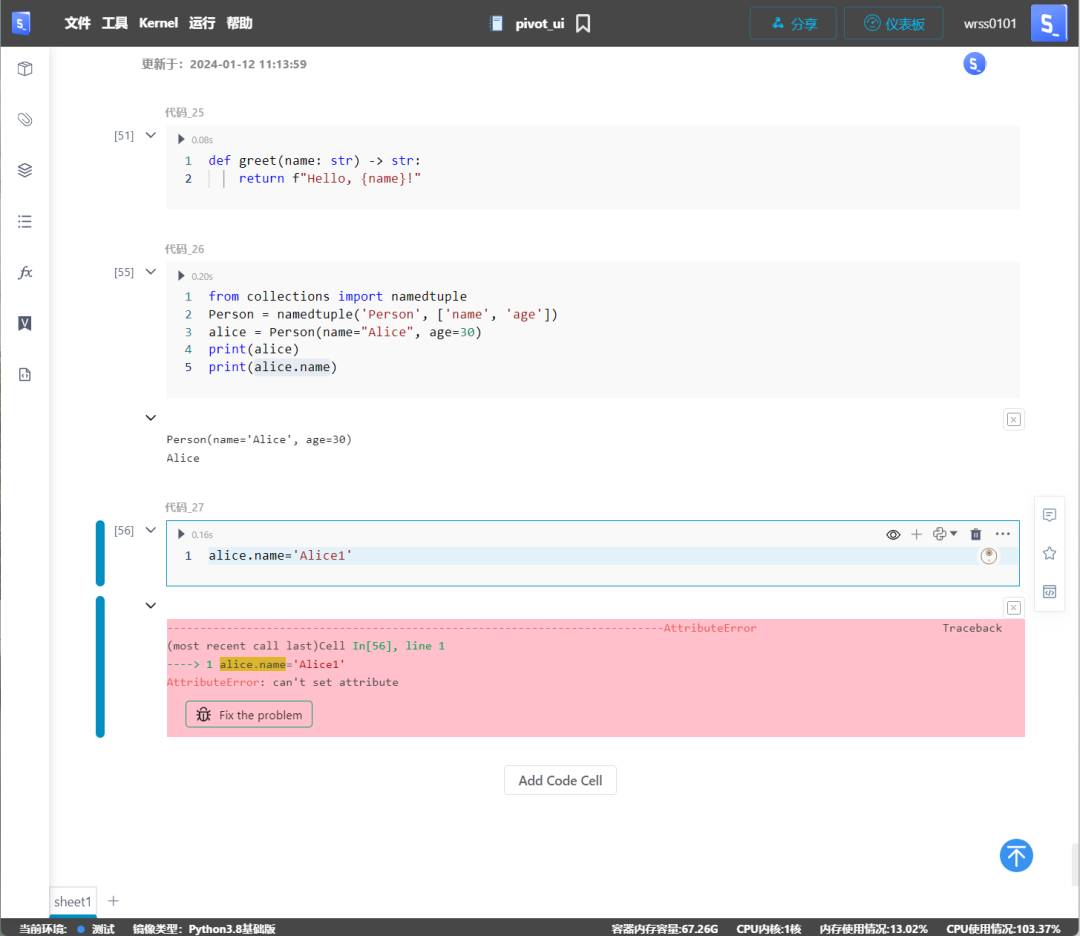Viewport: 1080px width, 936px height.
Task: Add a new sheet with plus icon
Action: [114, 901]
